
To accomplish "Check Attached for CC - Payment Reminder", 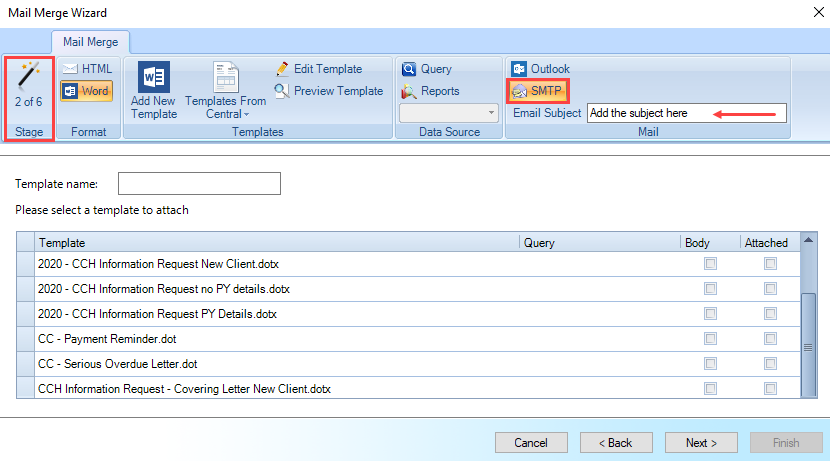I will point(770,338).
